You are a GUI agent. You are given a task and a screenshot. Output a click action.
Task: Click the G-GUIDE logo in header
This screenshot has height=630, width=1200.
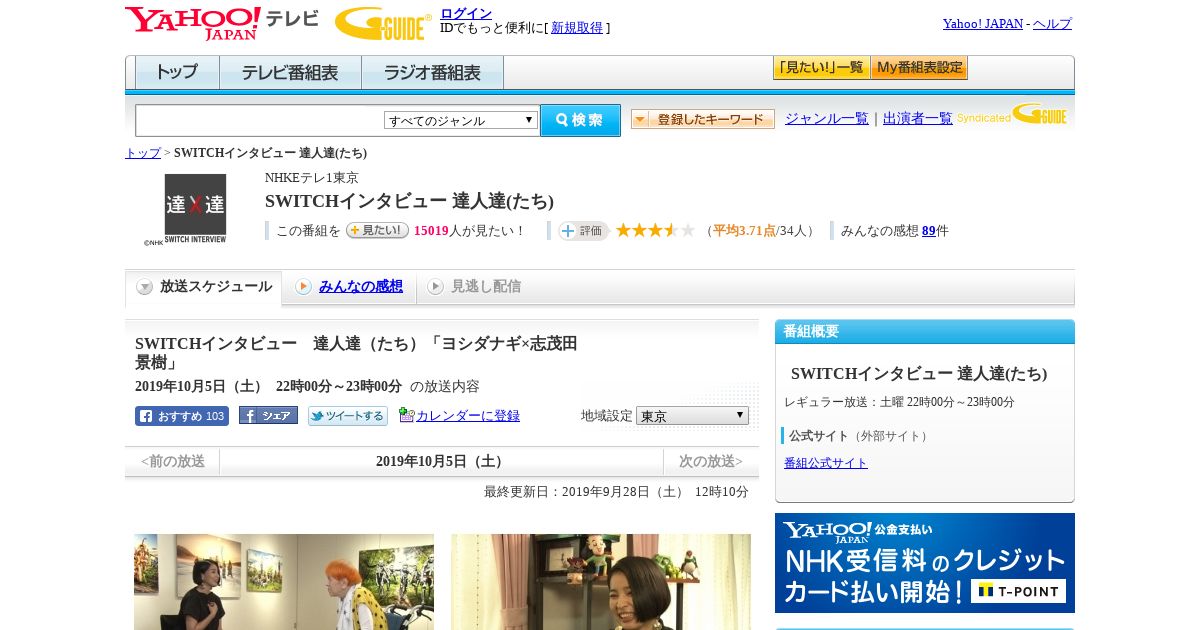383,23
